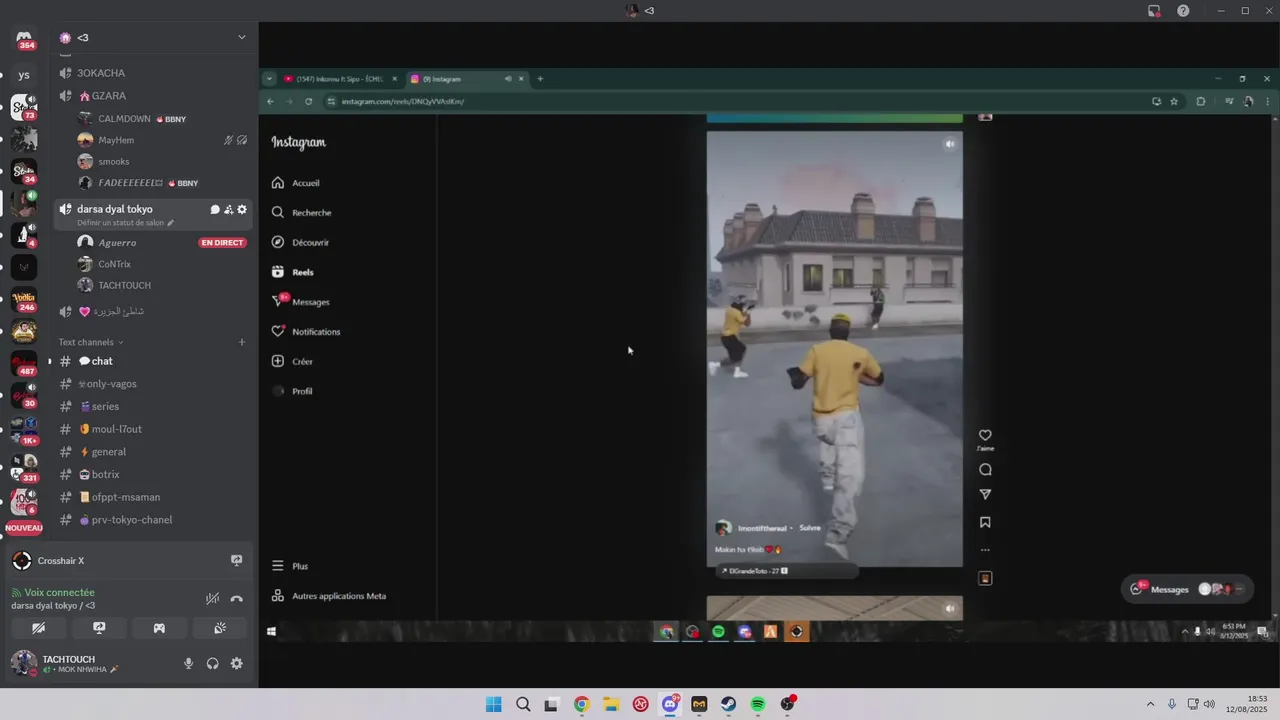
Task: Open darsa dyal tokyo channel settings gear
Action: [242, 209]
